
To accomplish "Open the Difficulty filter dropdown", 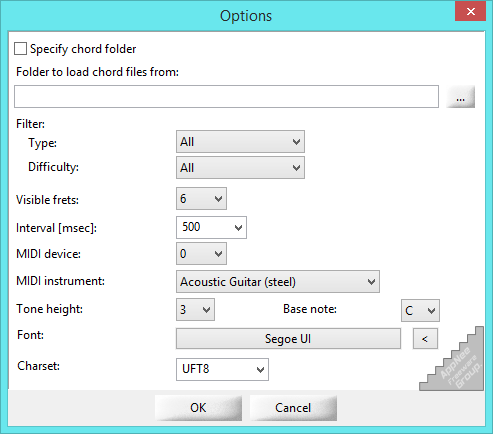I will (x=240, y=167).
